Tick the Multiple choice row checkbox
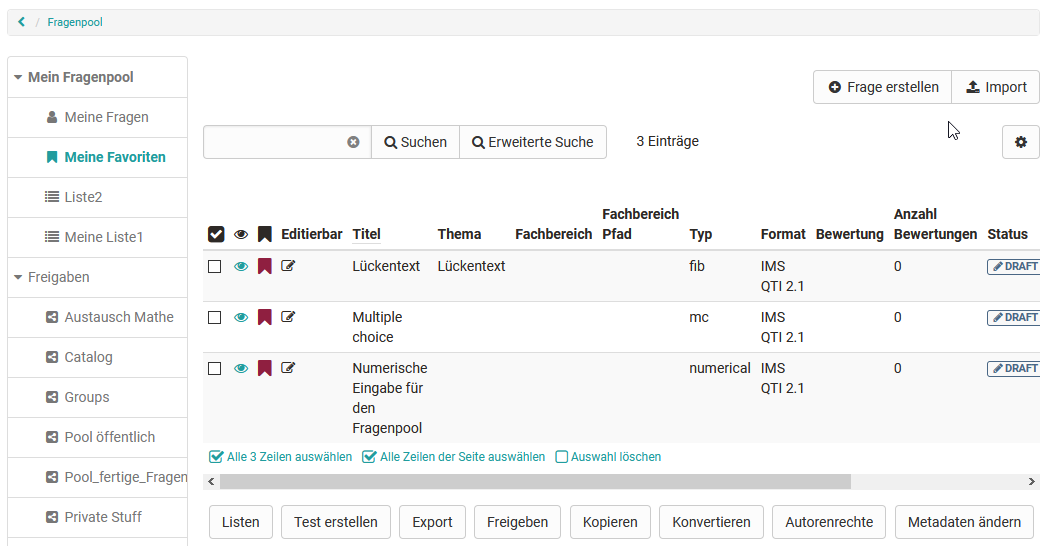 [x=215, y=318]
